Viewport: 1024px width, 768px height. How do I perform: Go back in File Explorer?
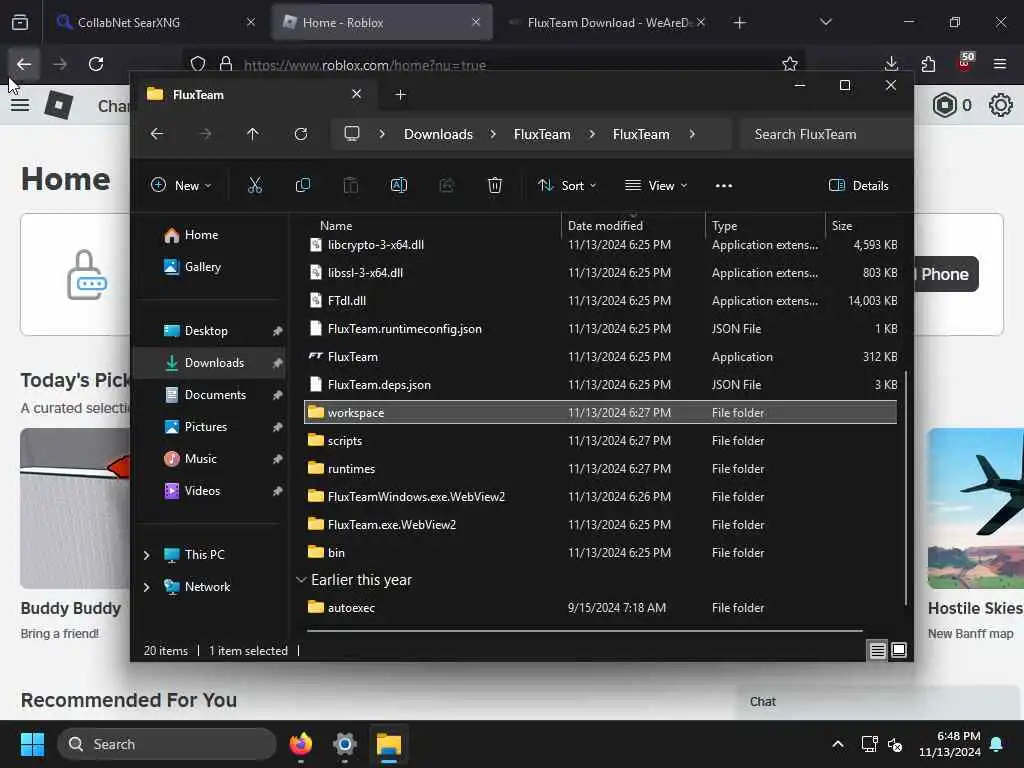coord(157,134)
